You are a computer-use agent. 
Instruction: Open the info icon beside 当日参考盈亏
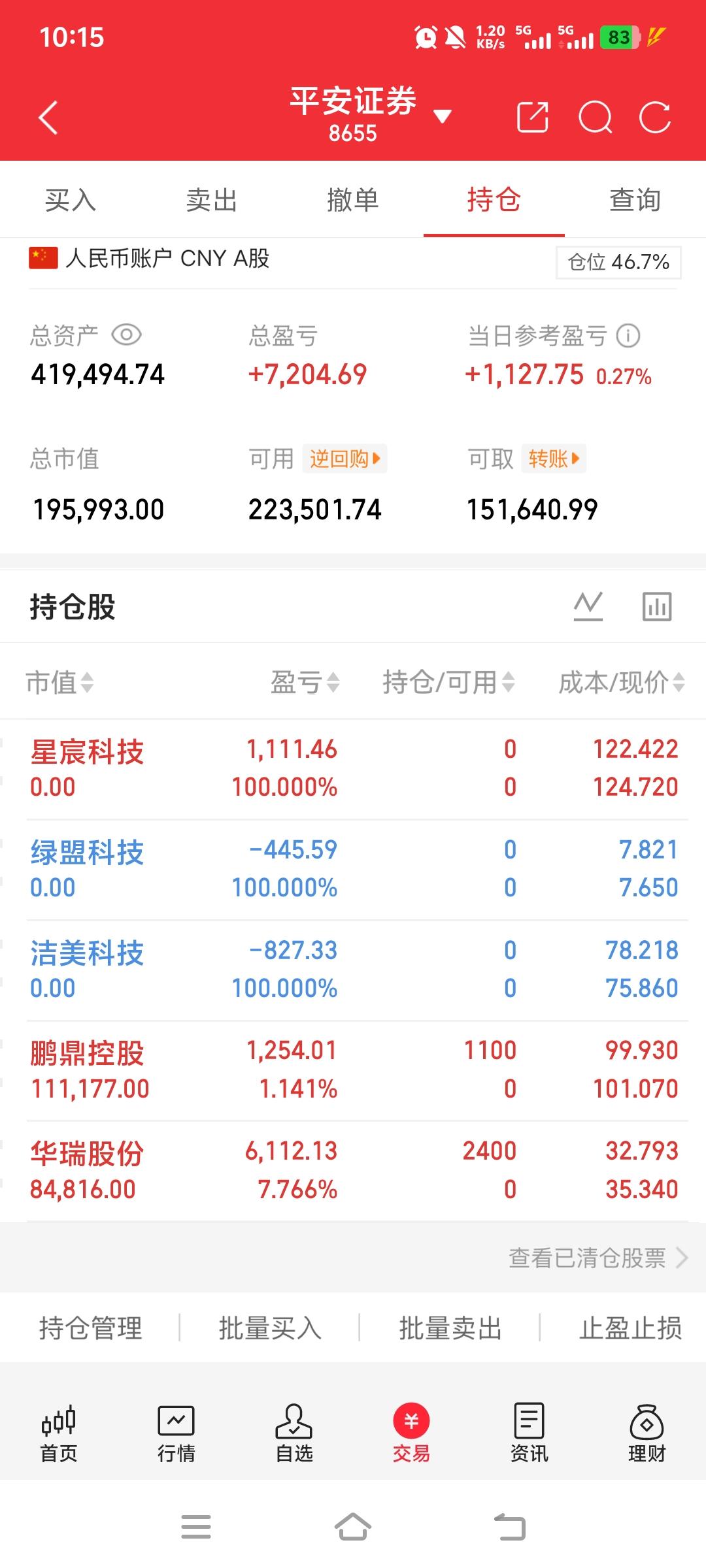tap(628, 336)
